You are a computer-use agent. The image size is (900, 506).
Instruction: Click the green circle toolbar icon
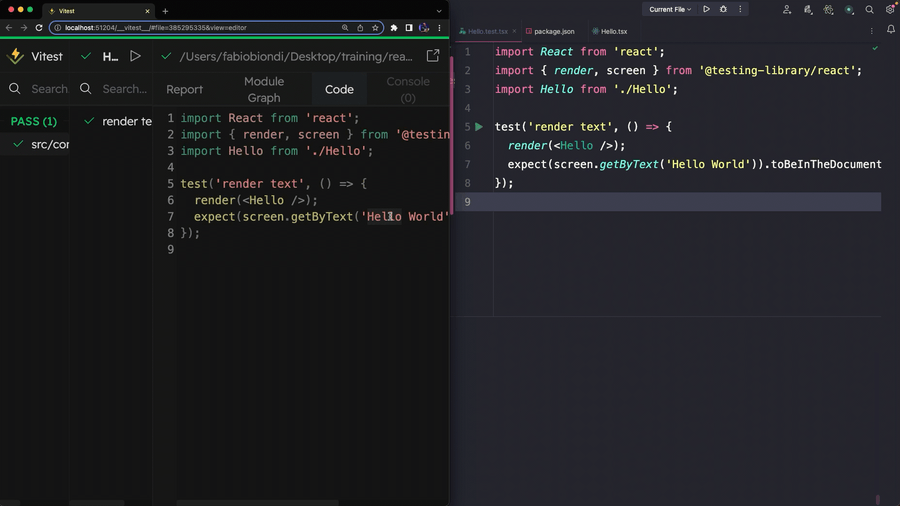coord(849,9)
